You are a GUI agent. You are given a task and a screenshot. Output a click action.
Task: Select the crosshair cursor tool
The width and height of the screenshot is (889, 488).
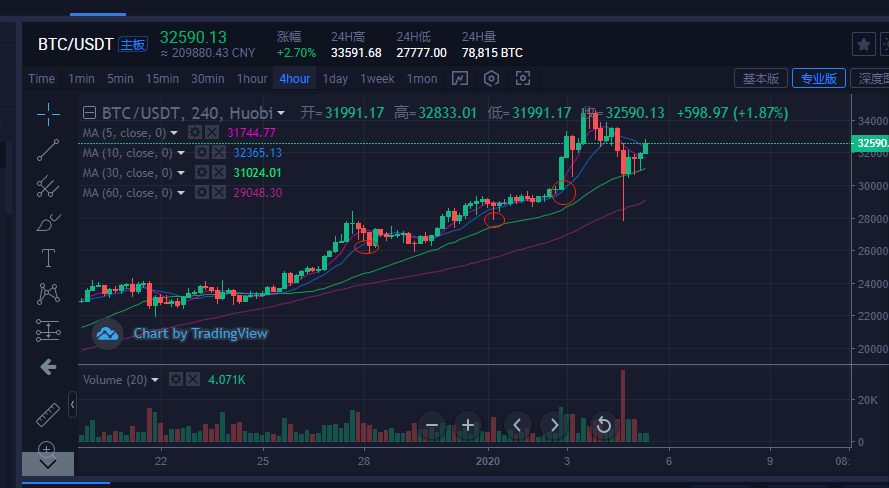click(x=48, y=114)
